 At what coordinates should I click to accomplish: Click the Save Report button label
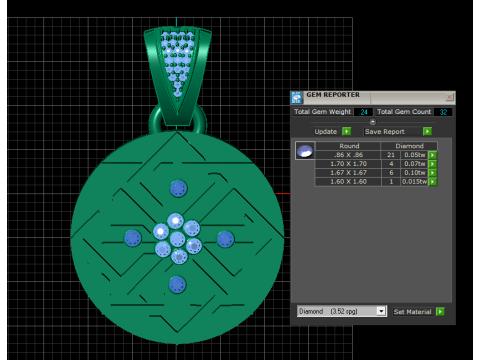coord(385,132)
